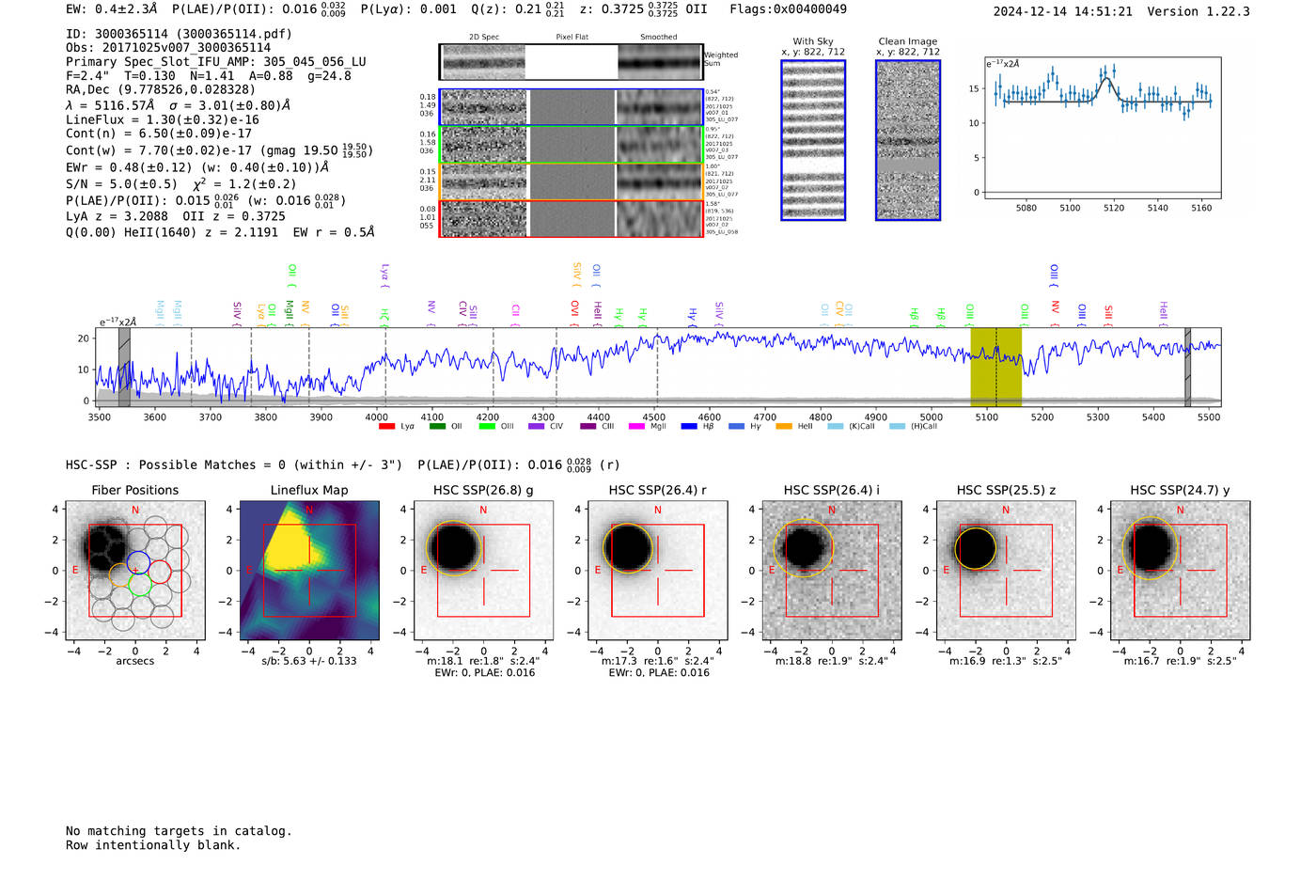Screen dimensions: 1316x896
Task: Click the Obs: 20171025v007_3000365114 line
Action: [x=168, y=48]
